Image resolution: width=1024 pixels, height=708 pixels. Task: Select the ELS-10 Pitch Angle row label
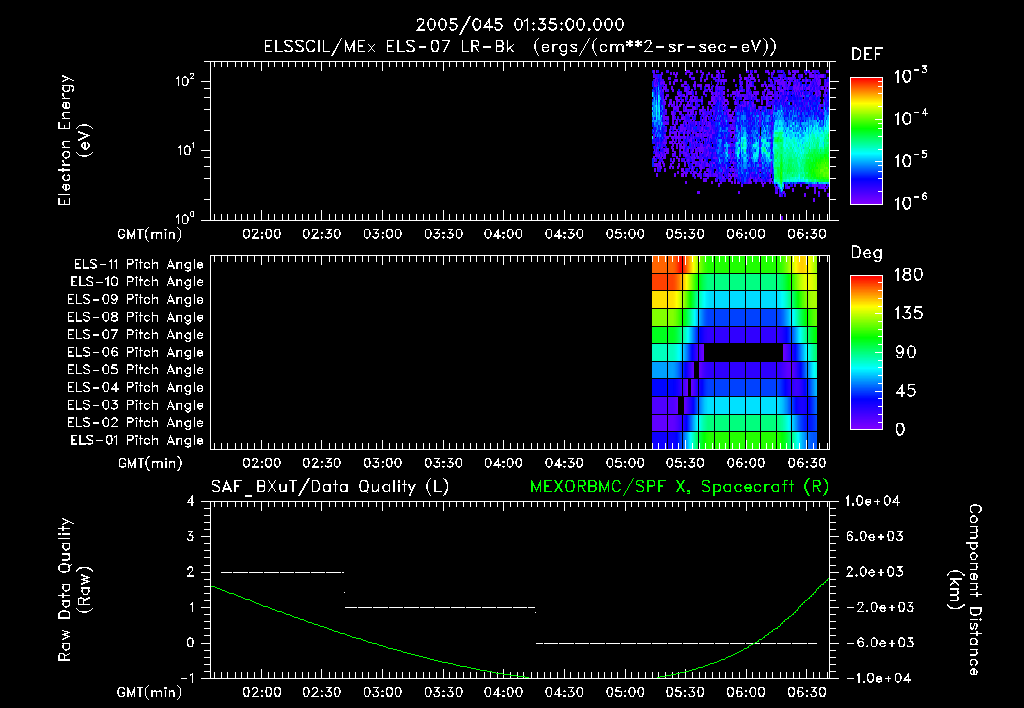coord(137,282)
